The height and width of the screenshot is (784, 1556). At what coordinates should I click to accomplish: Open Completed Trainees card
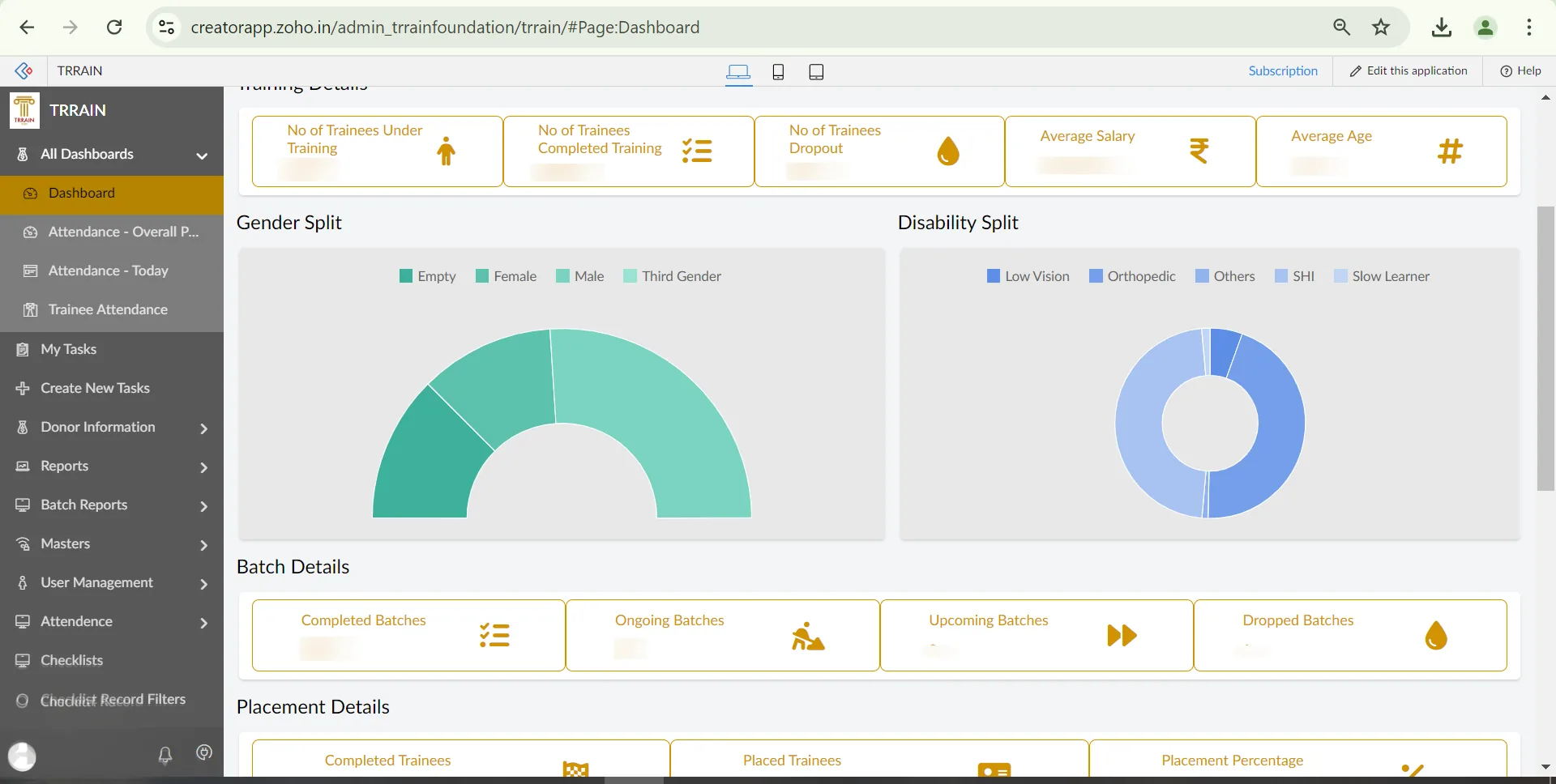pyautogui.click(x=461, y=760)
